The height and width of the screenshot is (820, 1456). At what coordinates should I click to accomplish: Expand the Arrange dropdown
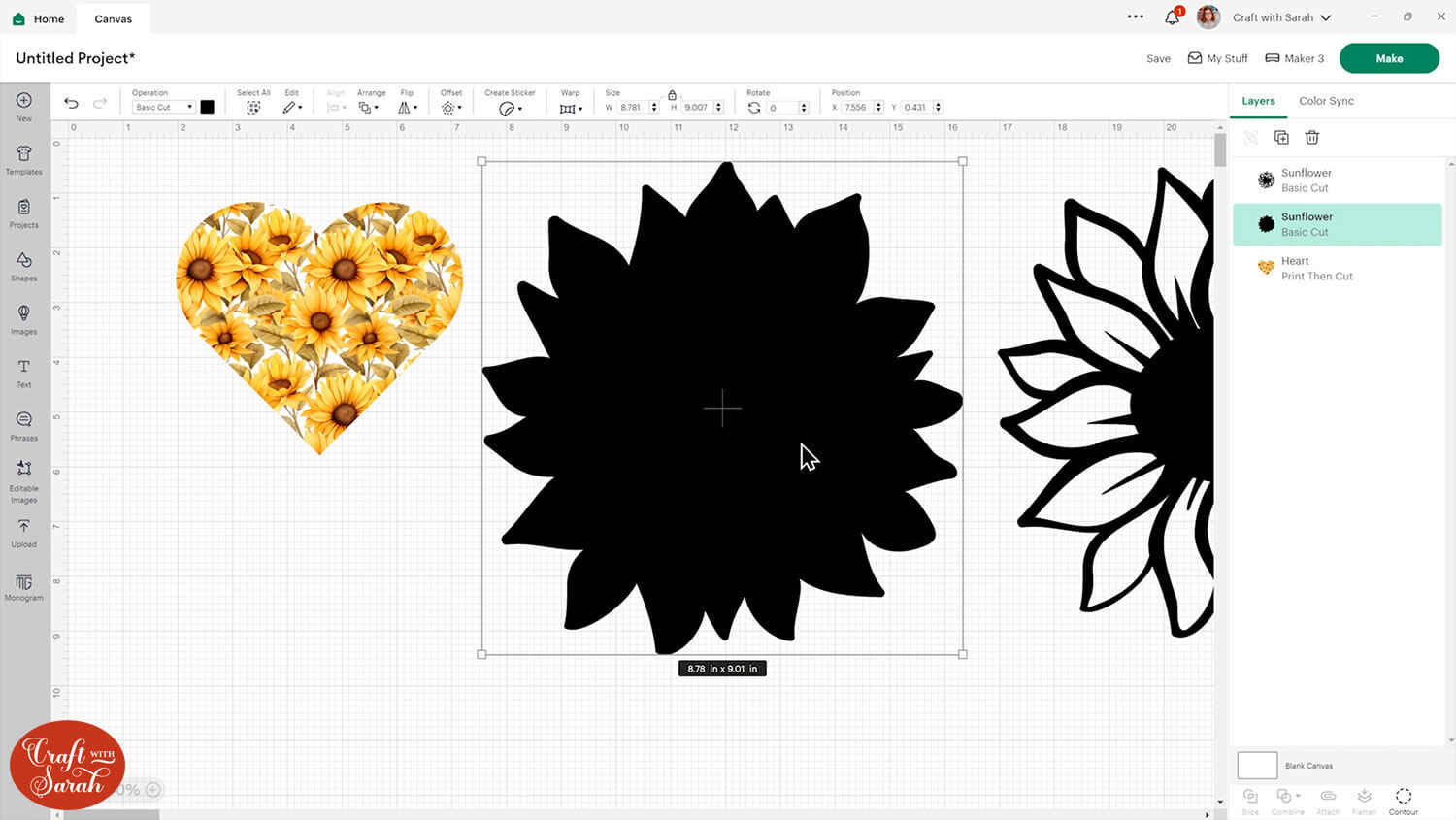click(x=369, y=108)
